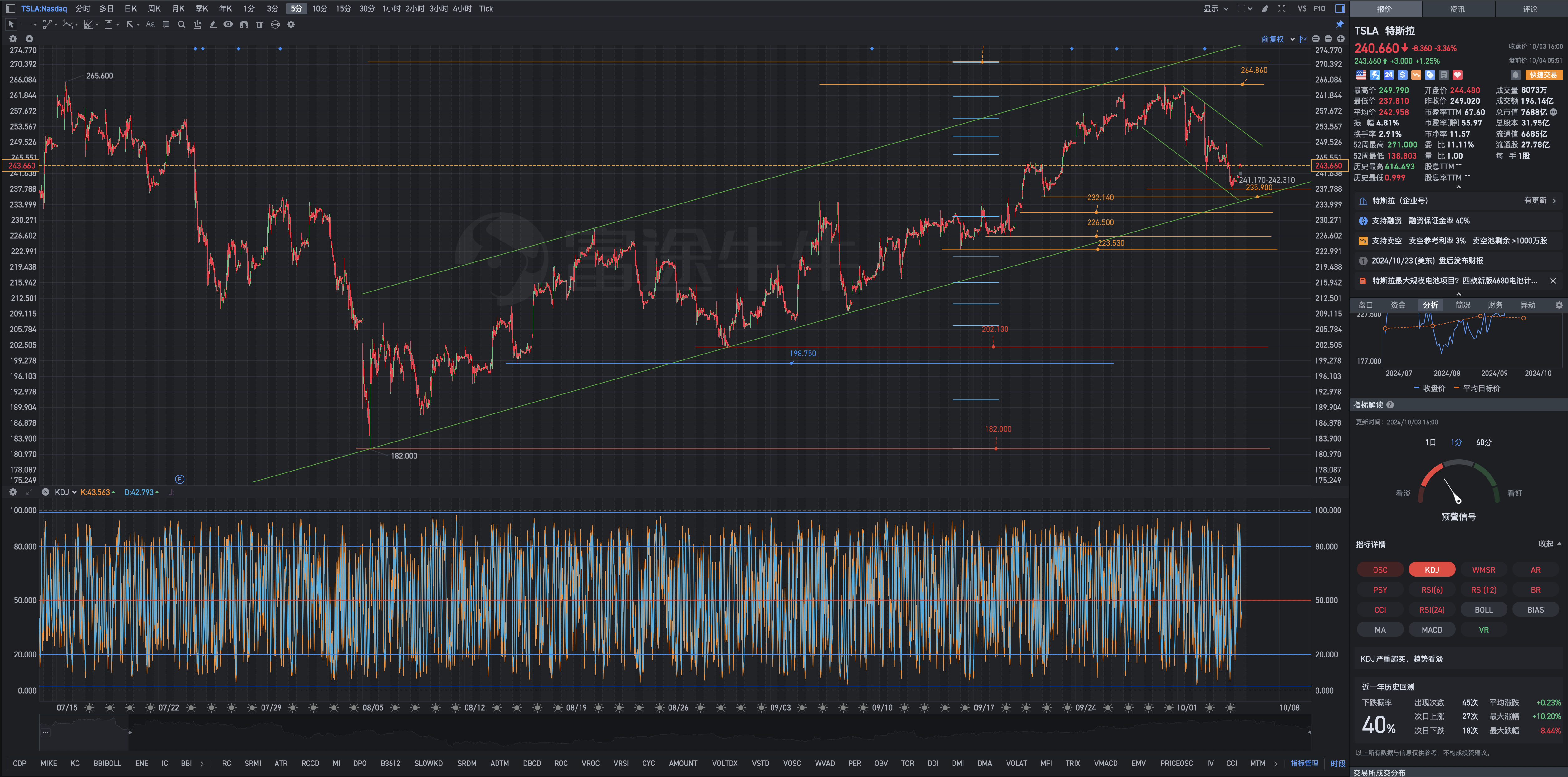The height and width of the screenshot is (777, 1568).
Task: Switch to the 日K timeframe
Action: (x=130, y=8)
